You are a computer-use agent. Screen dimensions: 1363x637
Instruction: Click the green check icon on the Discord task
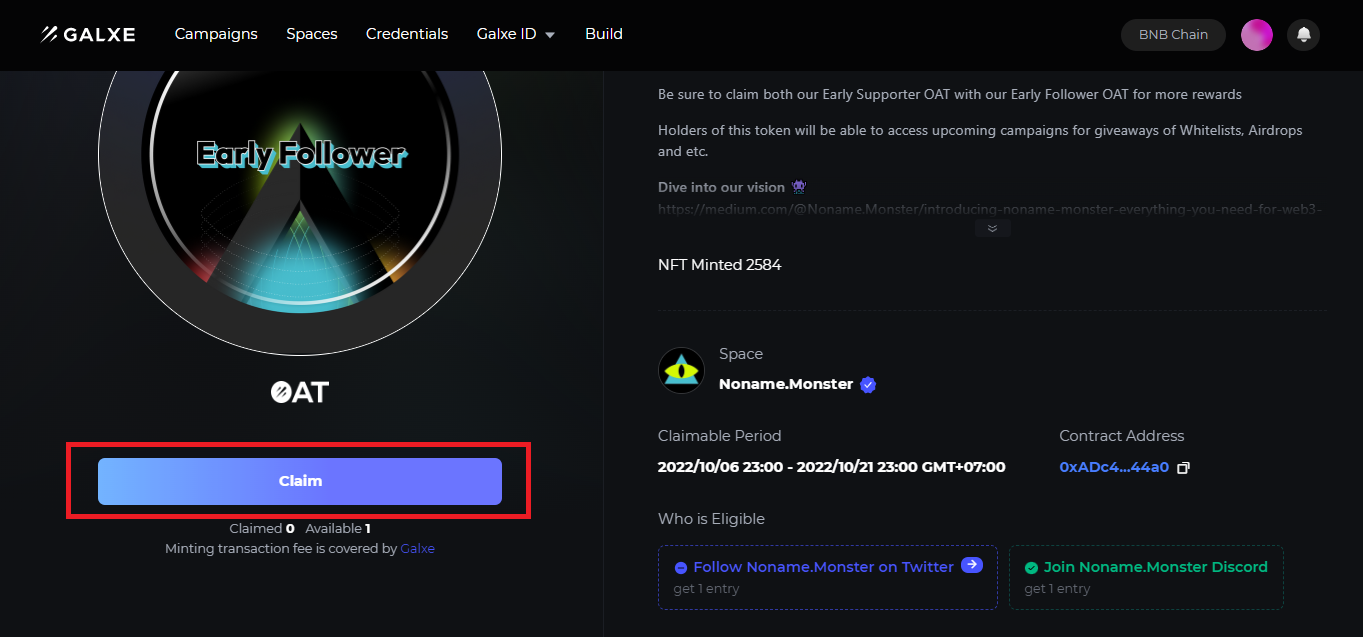pyautogui.click(x=1032, y=567)
